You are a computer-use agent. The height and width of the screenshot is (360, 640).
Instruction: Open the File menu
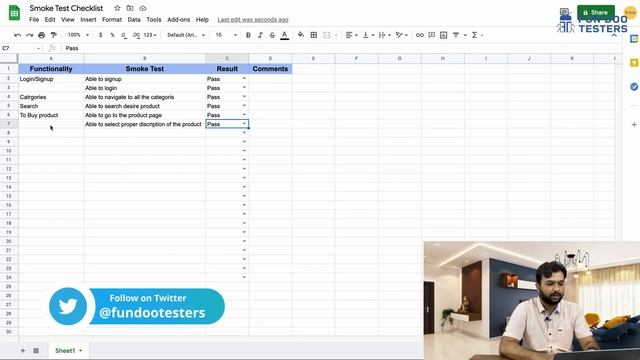point(34,20)
